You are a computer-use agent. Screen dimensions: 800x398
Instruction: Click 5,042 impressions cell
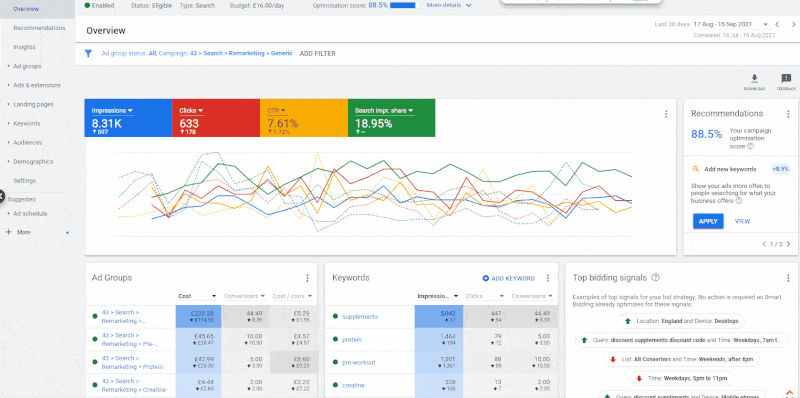point(439,316)
